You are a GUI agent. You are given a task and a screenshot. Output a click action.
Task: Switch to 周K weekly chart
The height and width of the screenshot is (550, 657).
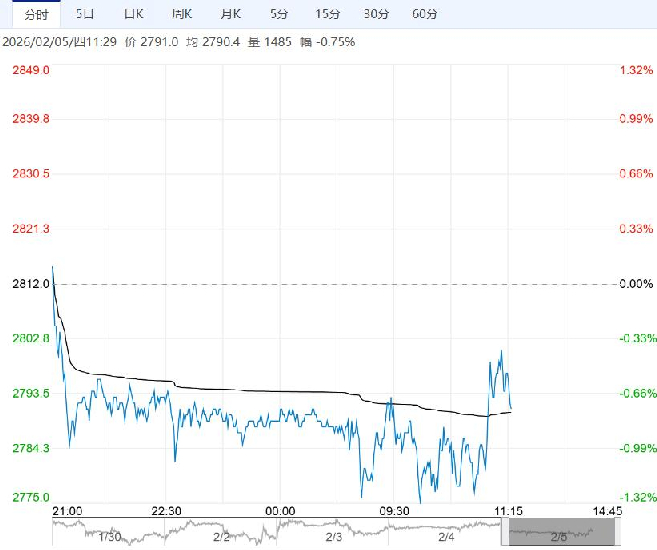pyautogui.click(x=182, y=14)
